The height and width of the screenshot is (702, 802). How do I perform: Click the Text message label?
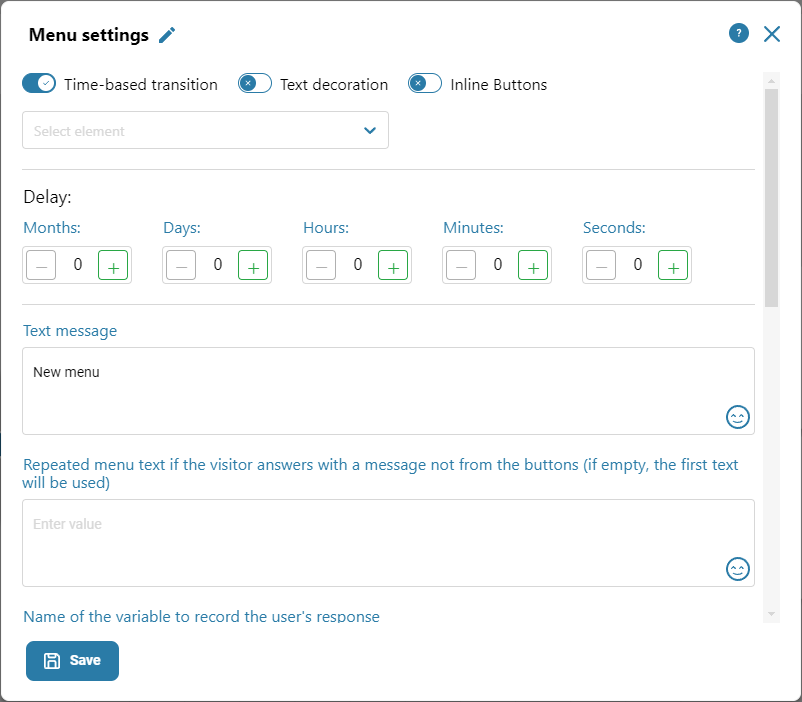70,331
